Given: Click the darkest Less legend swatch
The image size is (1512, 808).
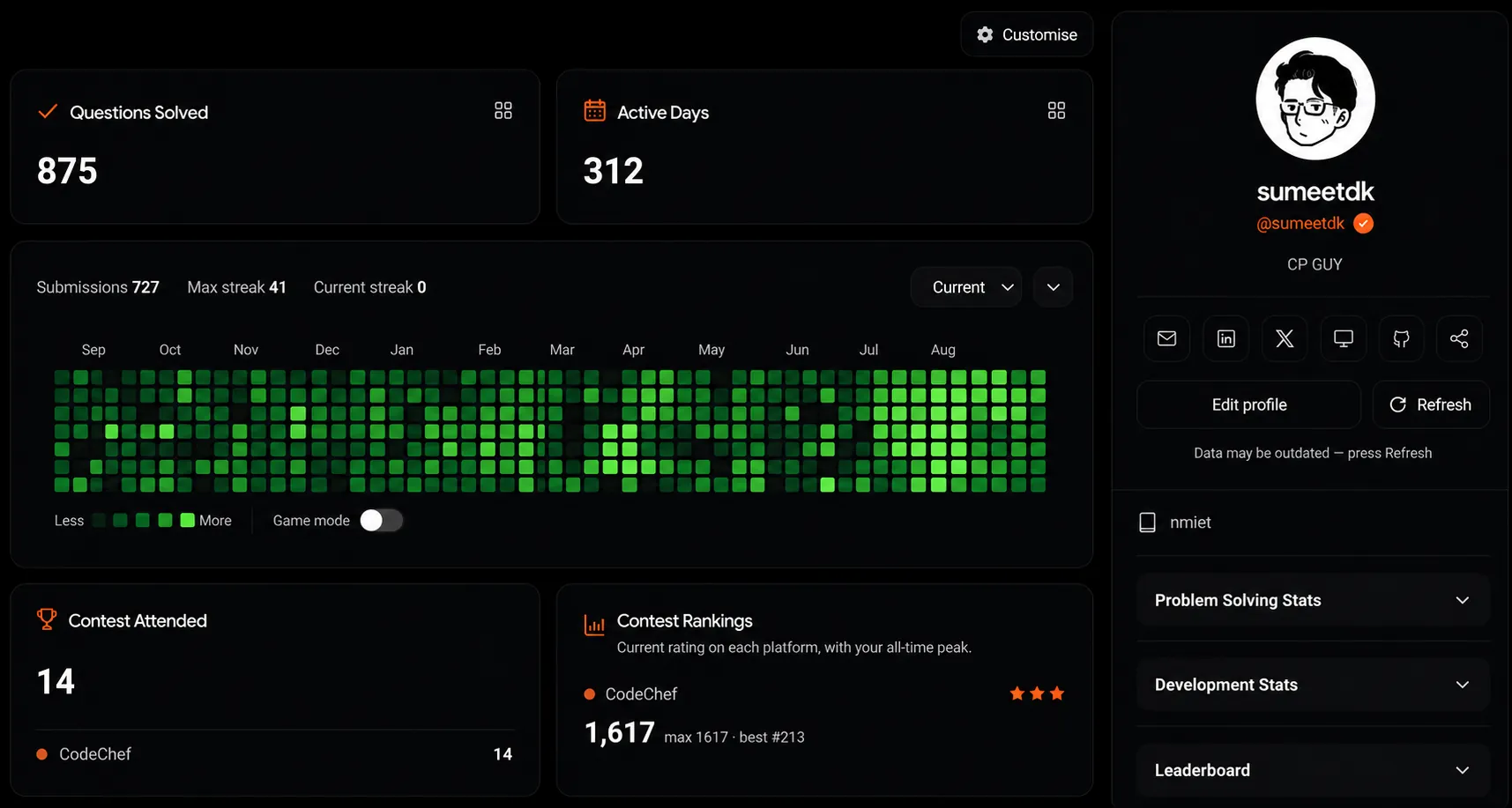Looking at the screenshot, I should (99, 521).
